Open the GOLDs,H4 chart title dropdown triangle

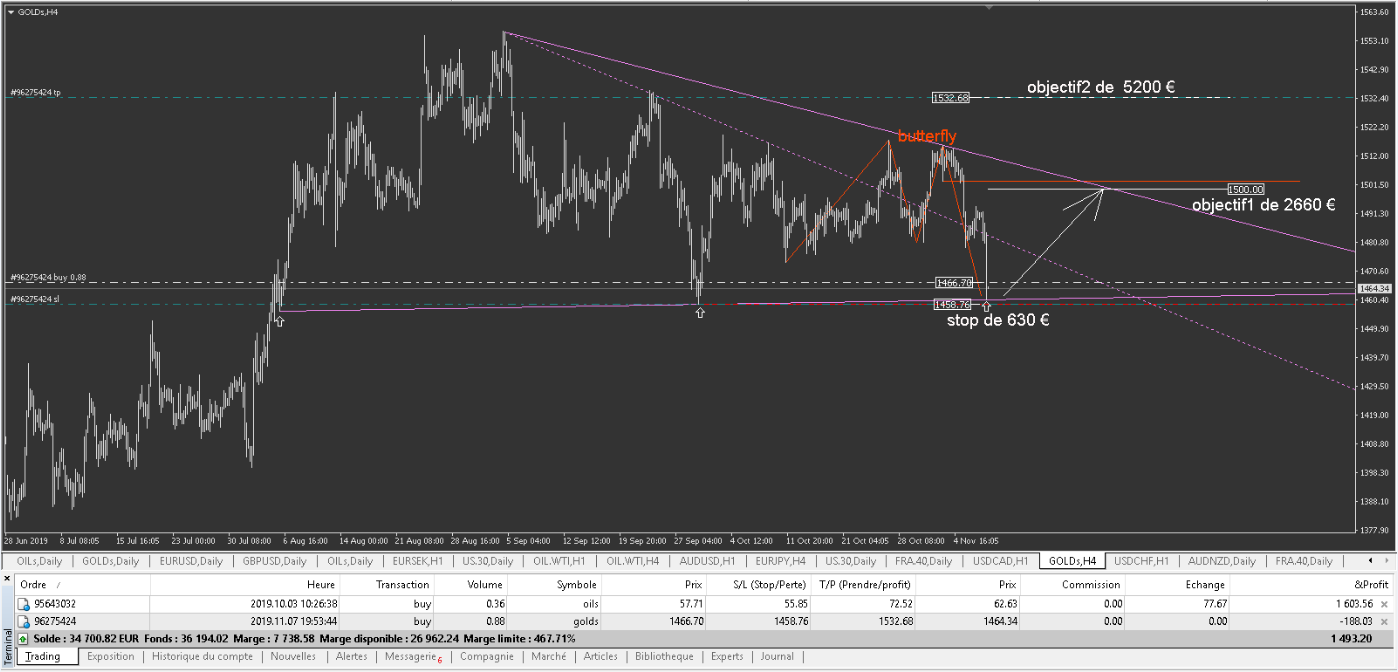coord(10,12)
